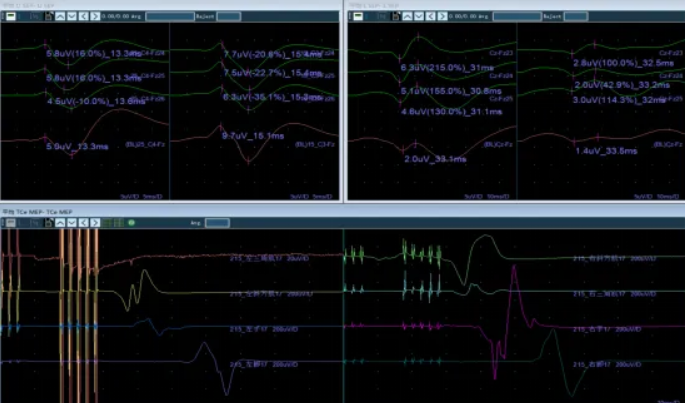Focus the Avg field in top-left SEP toolbar
The height and width of the screenshot is (403, 685).
pyautogui.click(x=170, y=16)
